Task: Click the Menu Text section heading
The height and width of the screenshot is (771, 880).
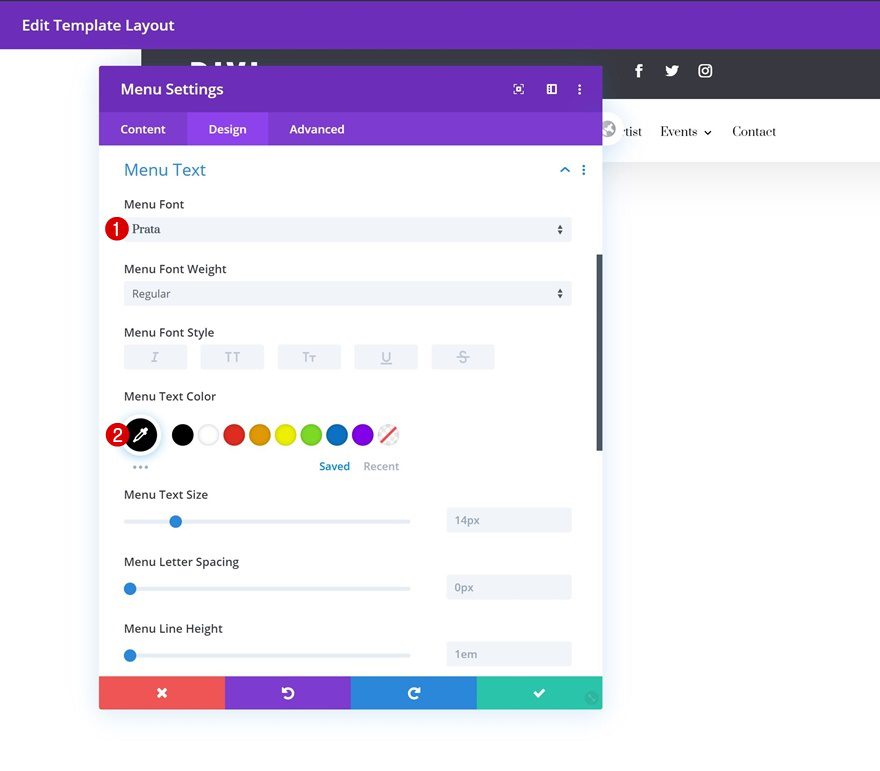Action: coord(165,169)
